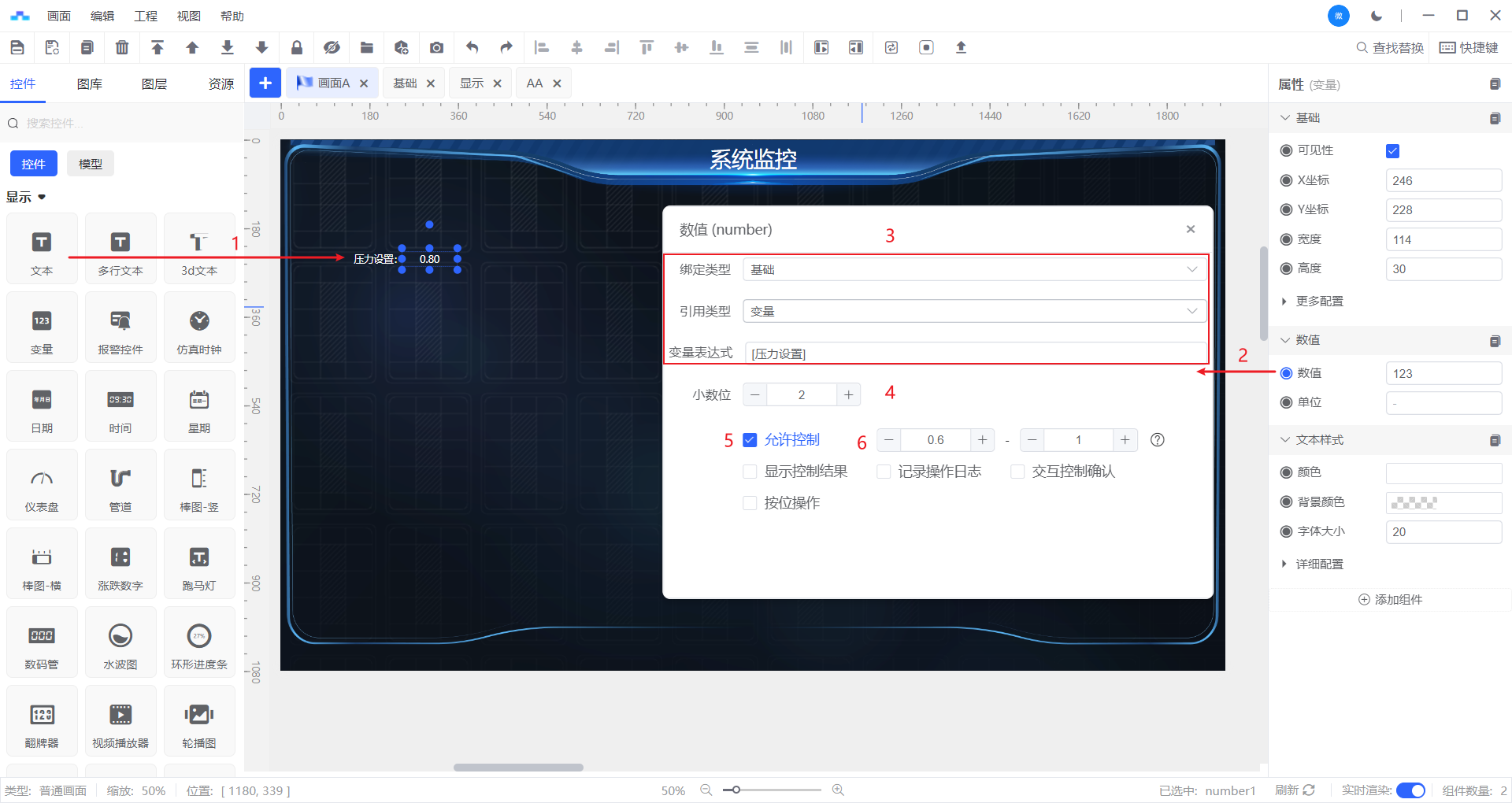
Task: Enable the 记录操作日志 checkbox
Action: click(x=884, y=472)
